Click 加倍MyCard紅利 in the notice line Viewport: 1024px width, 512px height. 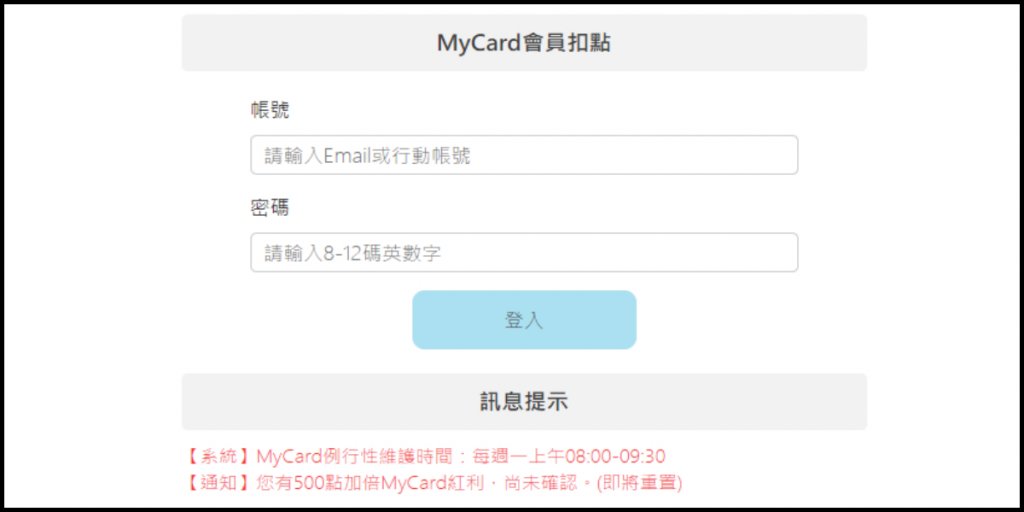422,483
